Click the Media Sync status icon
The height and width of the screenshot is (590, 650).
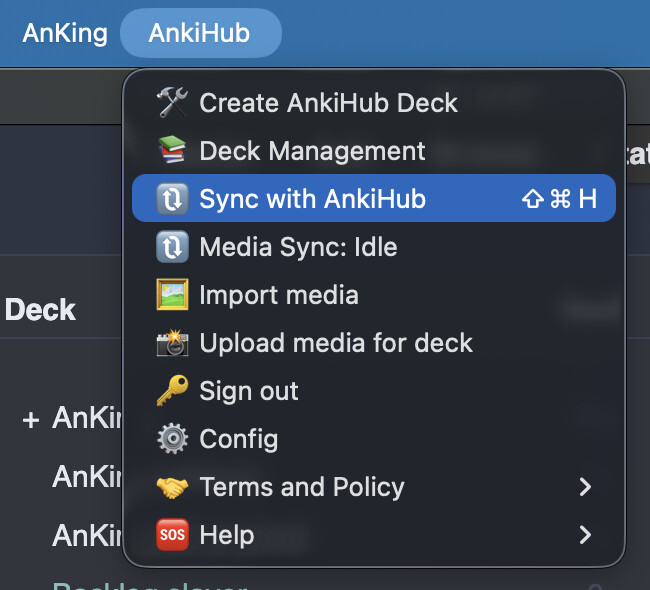tap(172, 247)
